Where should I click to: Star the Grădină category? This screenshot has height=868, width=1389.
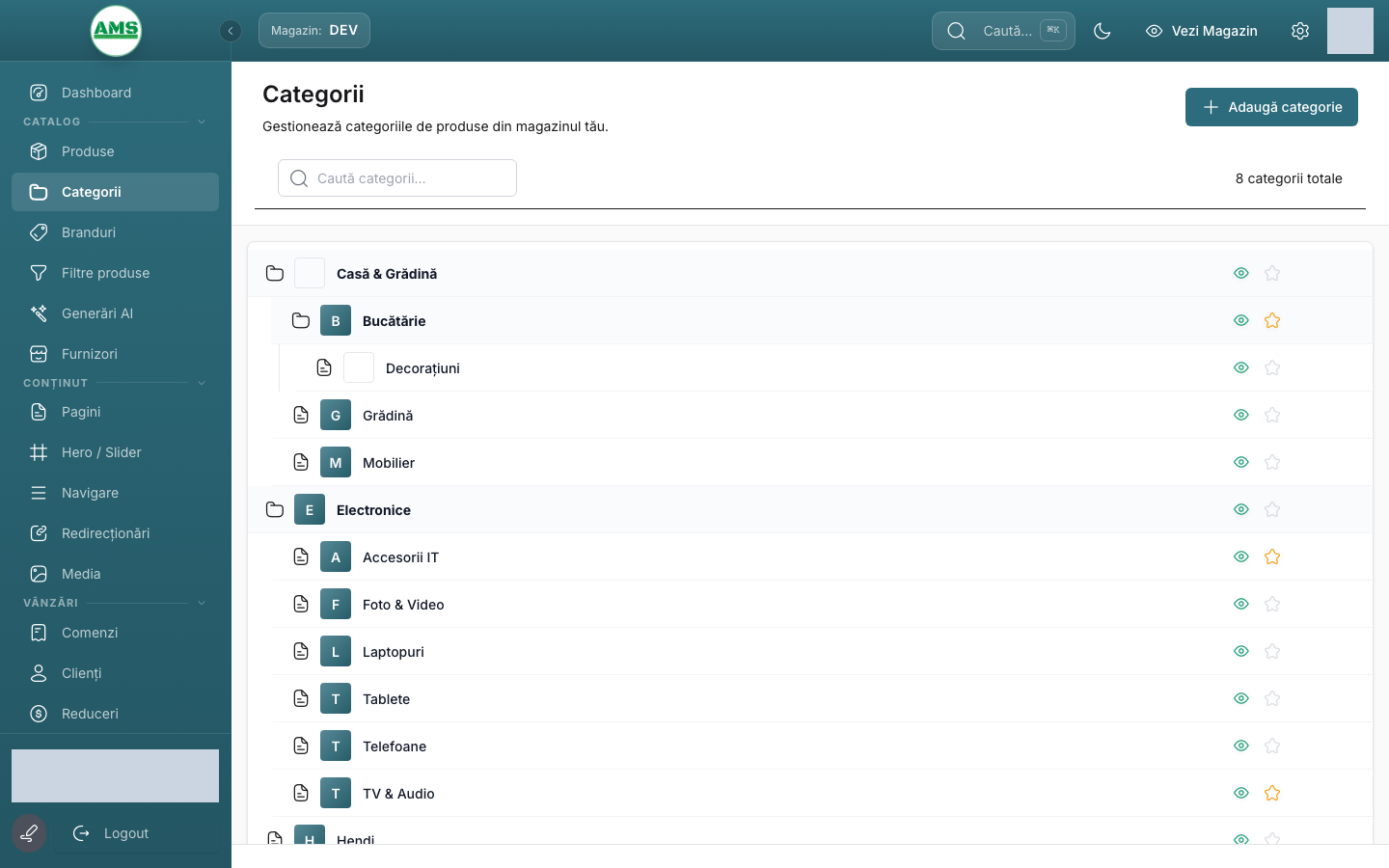coord(1272,416)
